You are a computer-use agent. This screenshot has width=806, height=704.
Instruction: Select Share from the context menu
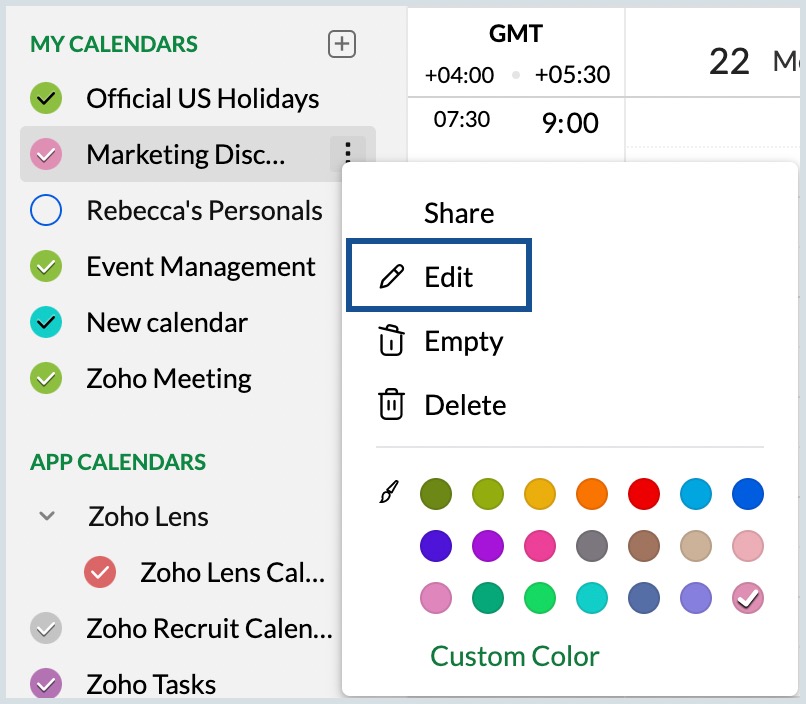click(459, 213)
